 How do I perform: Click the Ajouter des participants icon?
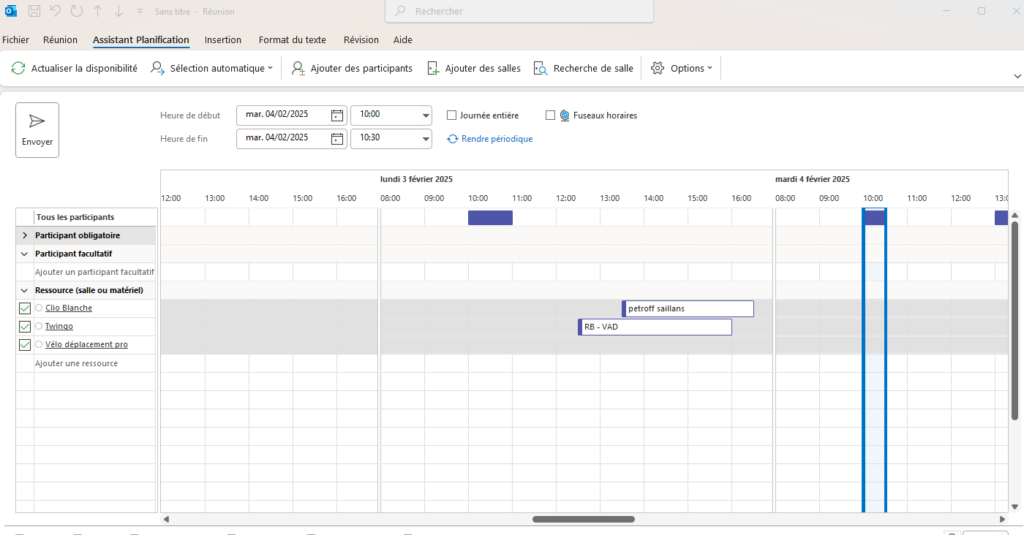tap(298, 68)
